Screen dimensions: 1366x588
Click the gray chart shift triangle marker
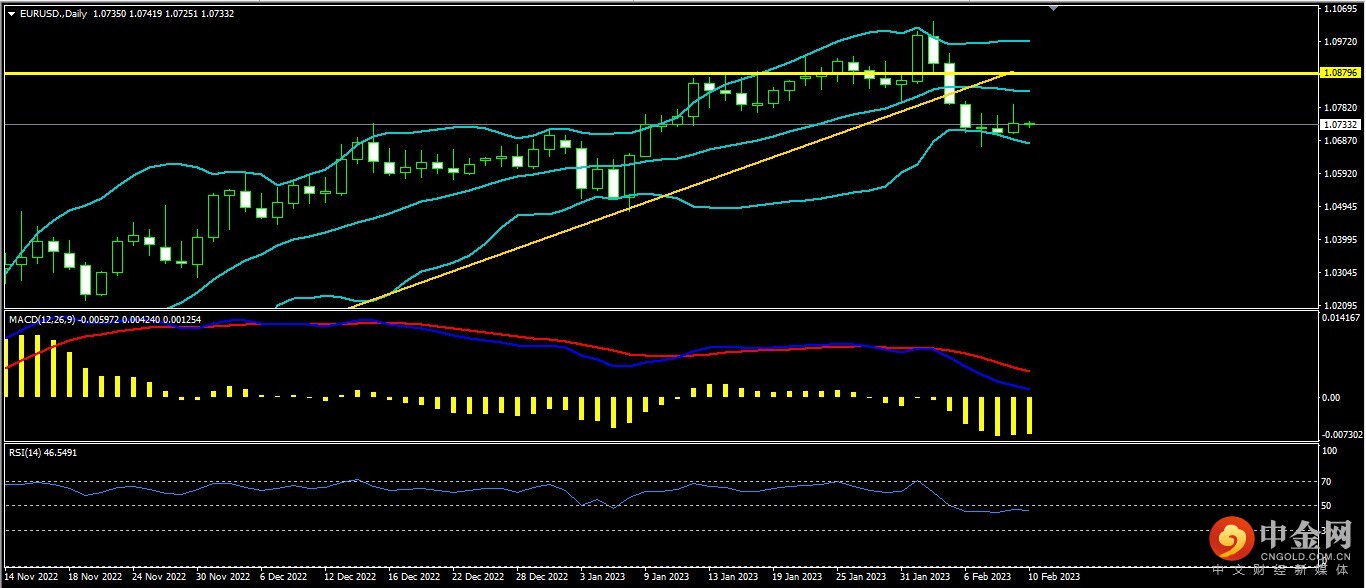pyautogui.click(x=1052, y=8)
